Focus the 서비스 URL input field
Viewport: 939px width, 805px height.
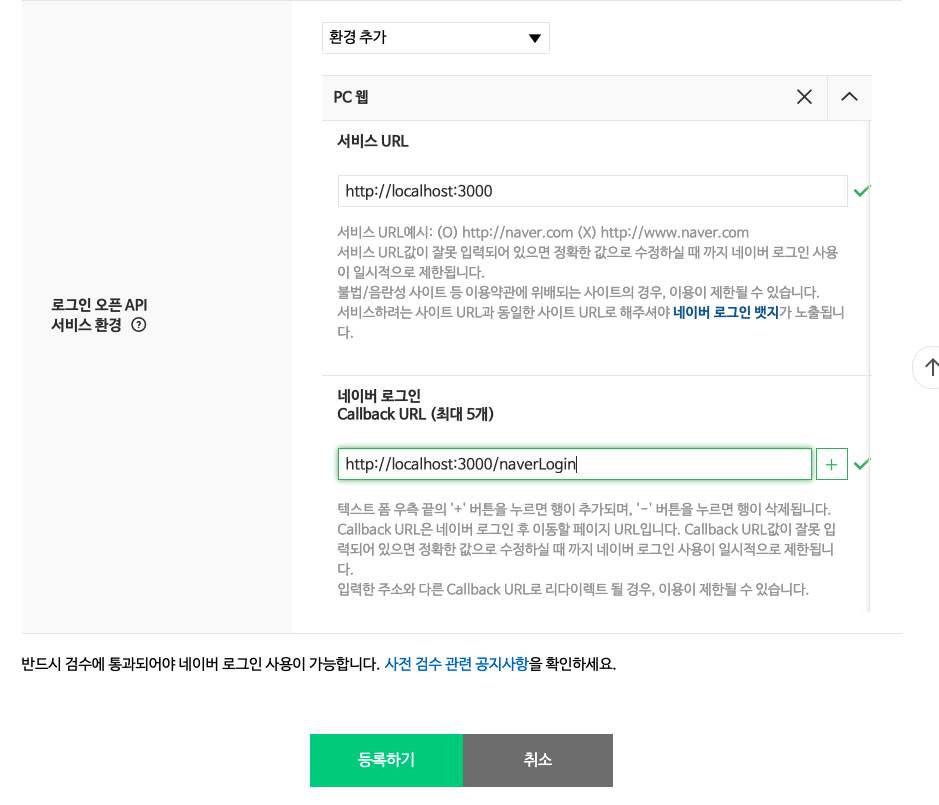coord(592,191)
